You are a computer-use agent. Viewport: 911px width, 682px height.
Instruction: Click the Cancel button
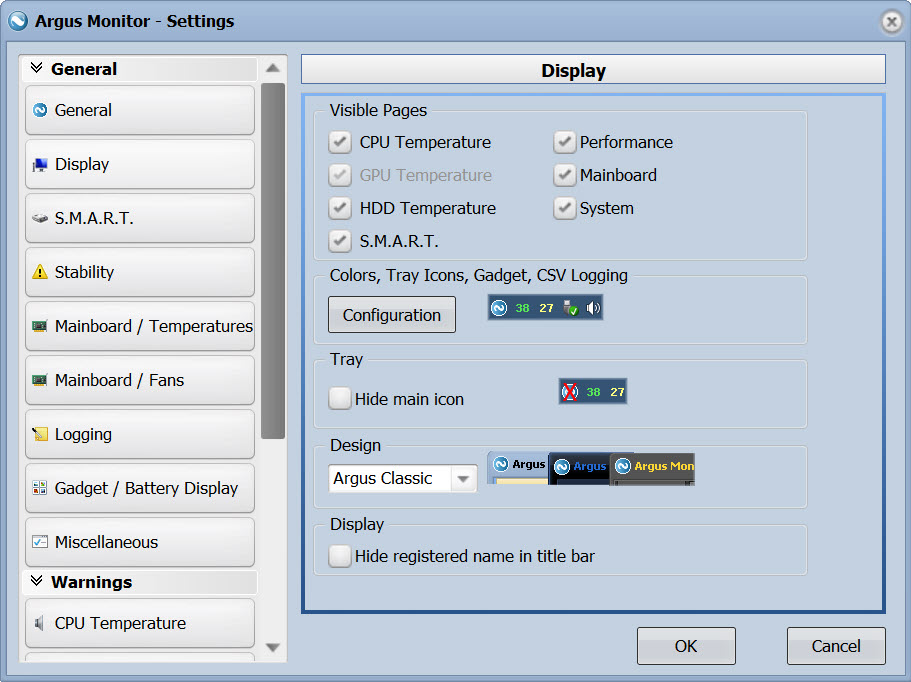pos(836,646)
